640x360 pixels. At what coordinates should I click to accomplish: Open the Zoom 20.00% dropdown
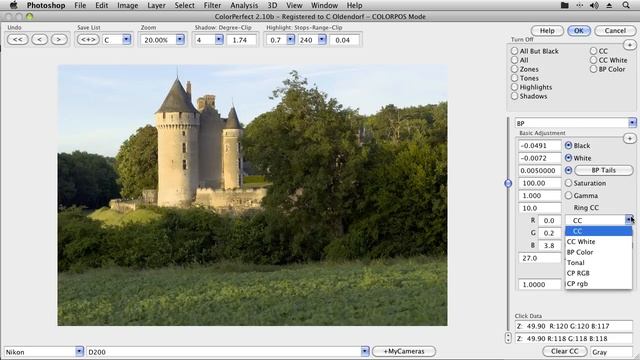[180, 40]
